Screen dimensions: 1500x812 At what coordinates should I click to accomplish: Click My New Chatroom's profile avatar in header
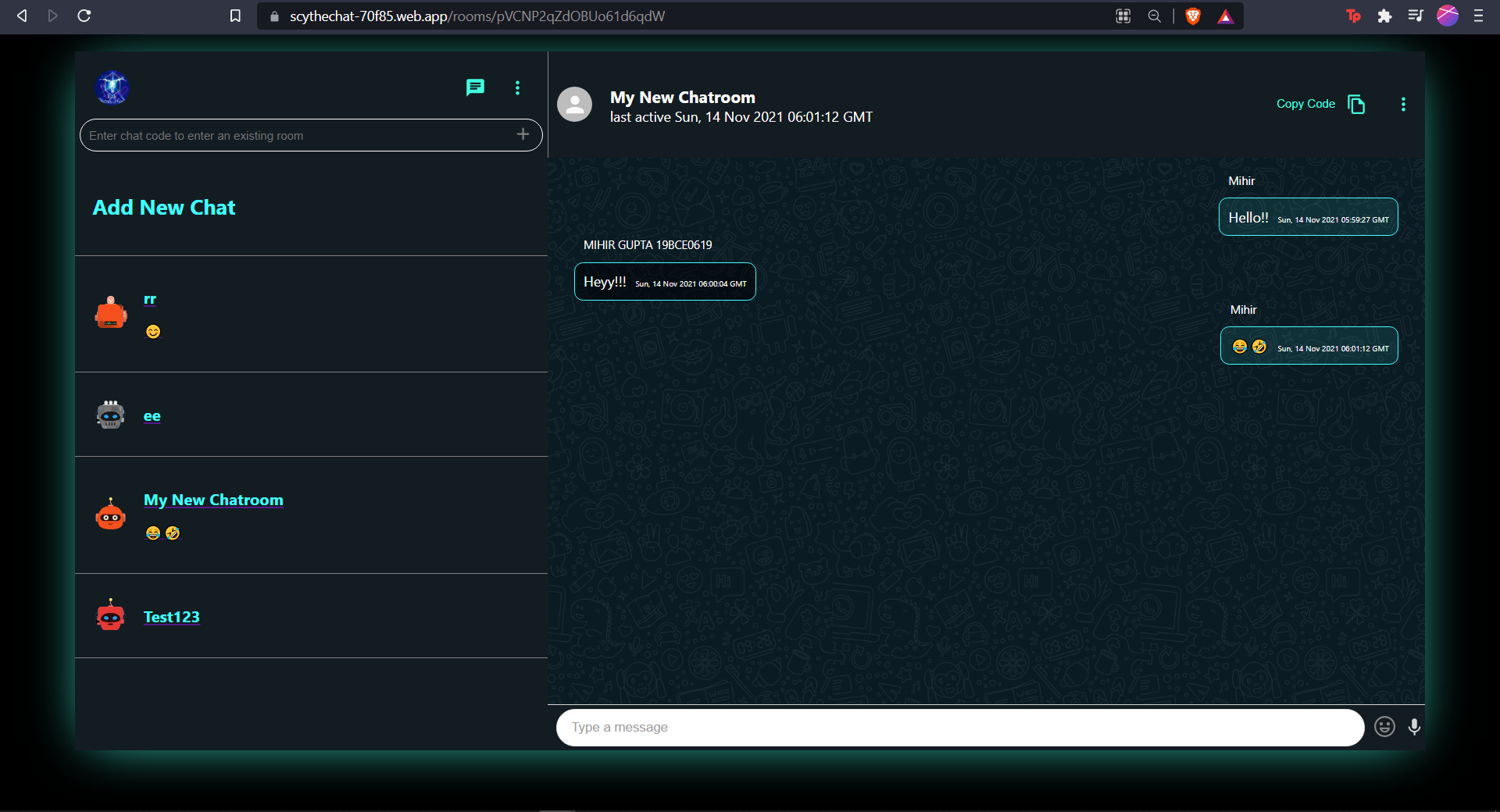click(574, 104)
